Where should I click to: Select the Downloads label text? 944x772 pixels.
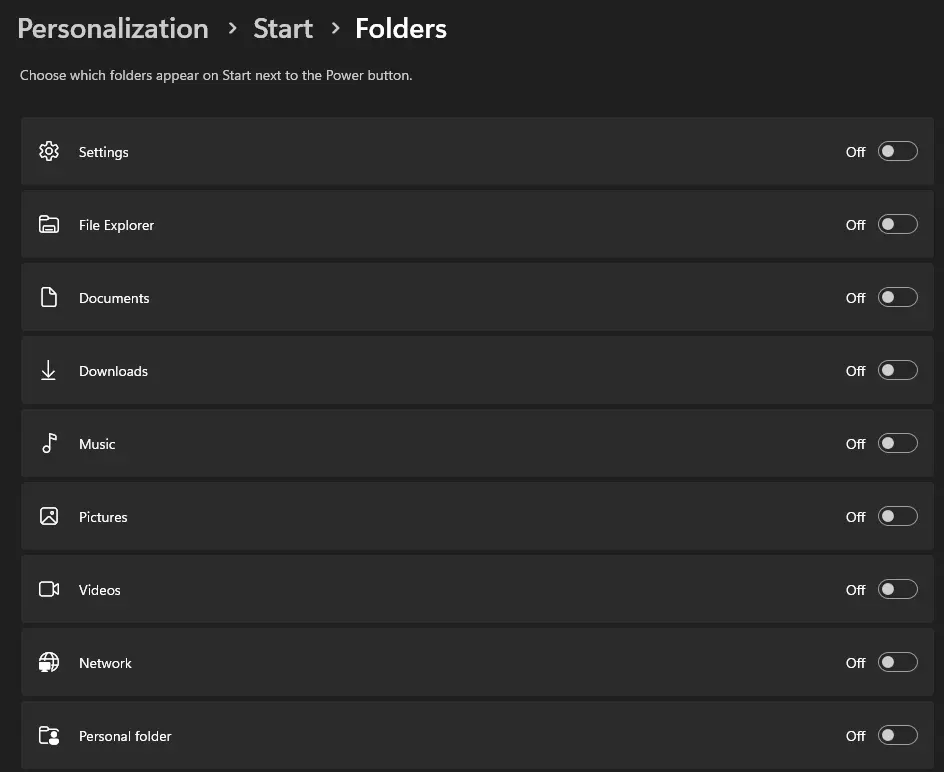point(113,371)
